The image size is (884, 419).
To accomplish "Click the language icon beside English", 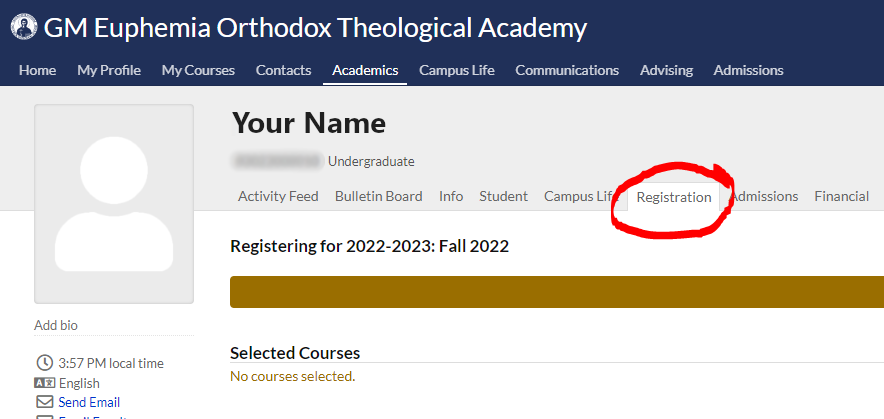I will 44,383.
